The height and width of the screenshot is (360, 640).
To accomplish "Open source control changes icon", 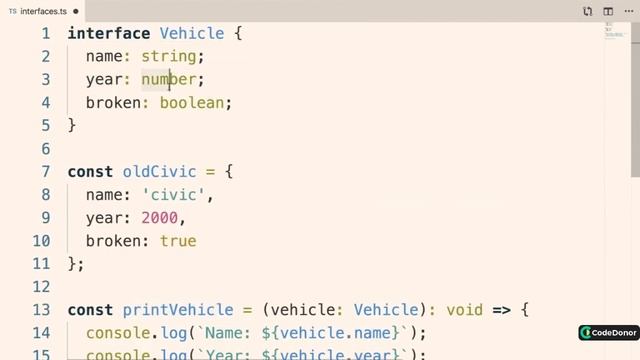I will [587, 11].
